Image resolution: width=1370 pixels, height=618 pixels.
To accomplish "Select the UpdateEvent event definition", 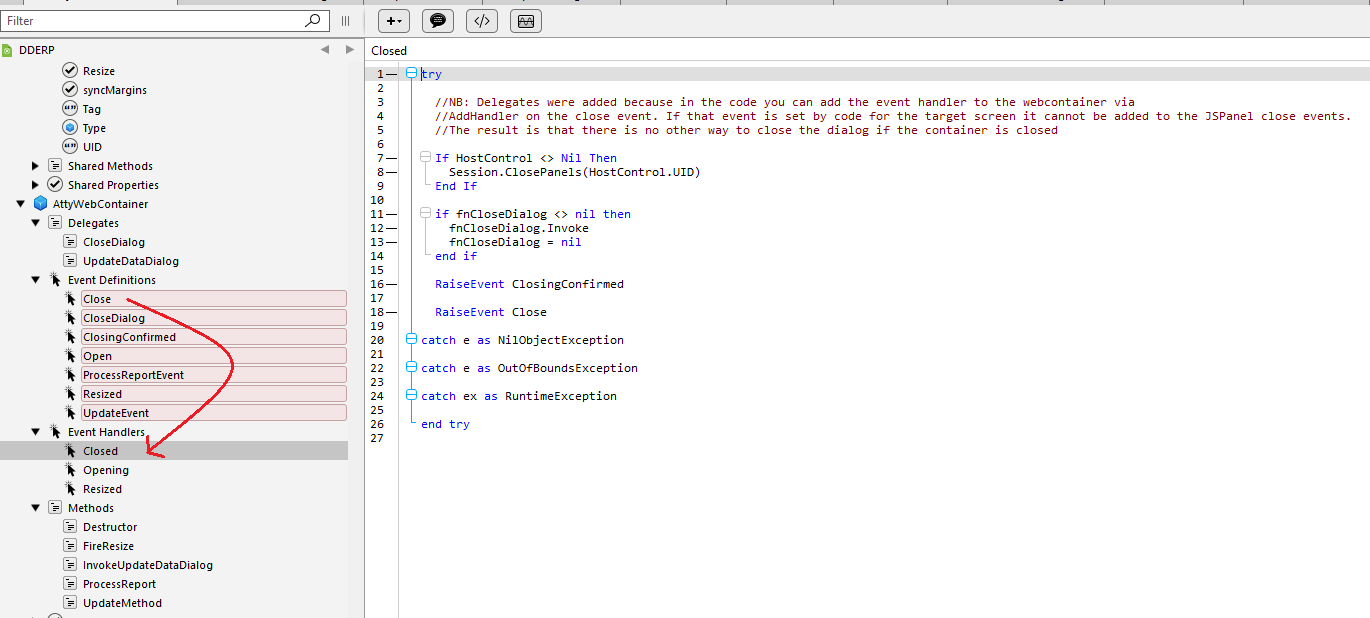I will click(214, 413).
